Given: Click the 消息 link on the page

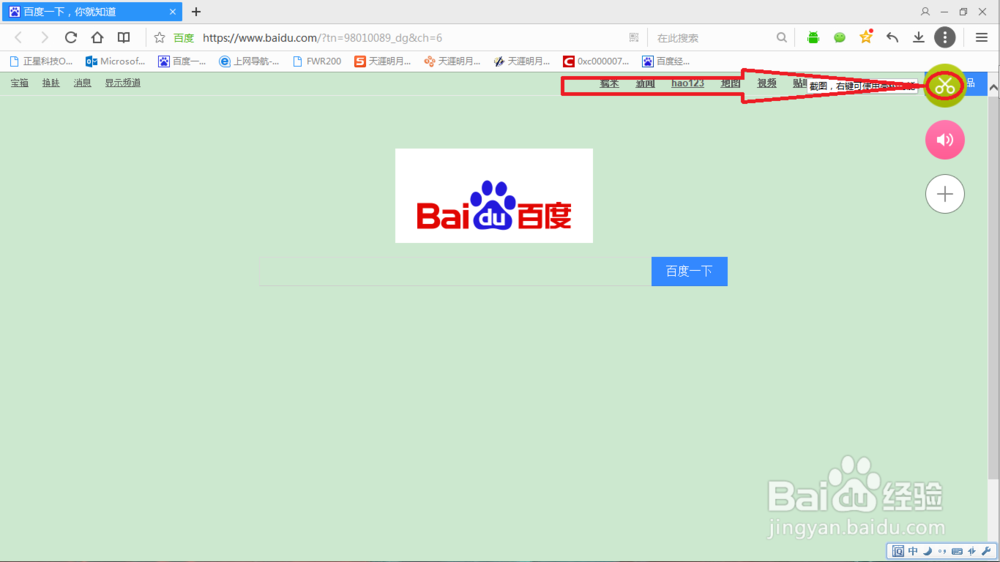Looking at the screenshot, I should (x=82, y=83).
